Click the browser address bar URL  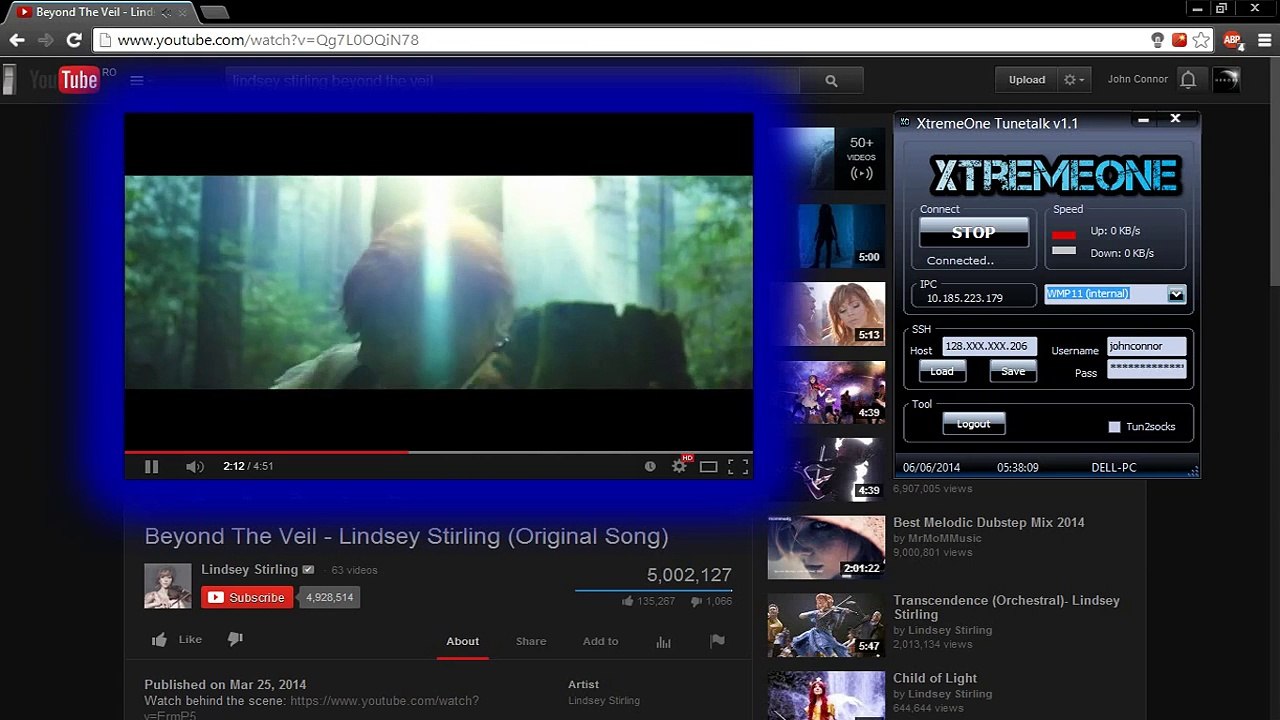click(x=268, y=40)
